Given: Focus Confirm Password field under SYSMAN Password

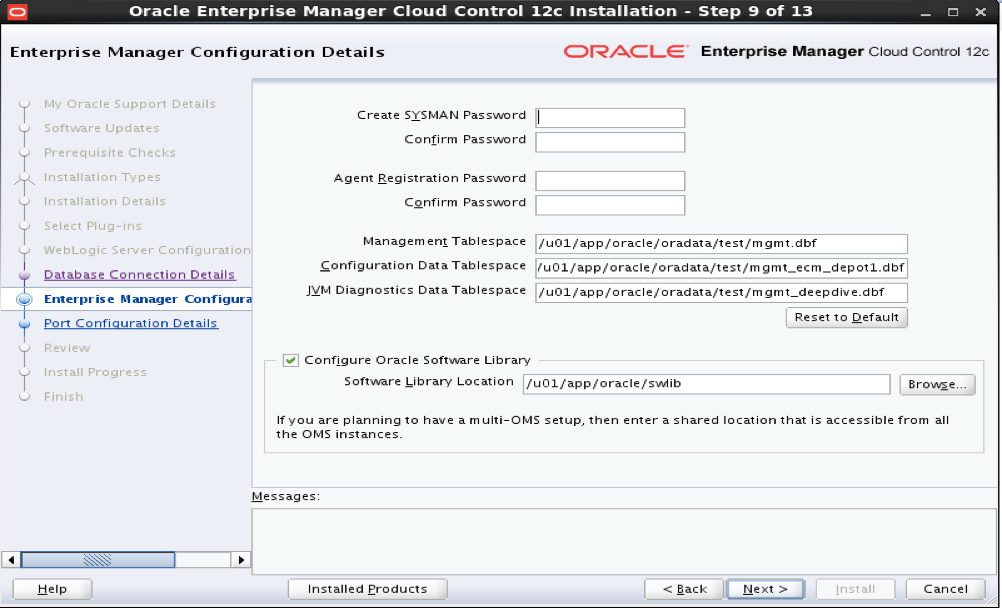Looking at the screenshot, I should click(x=610, y=142).
